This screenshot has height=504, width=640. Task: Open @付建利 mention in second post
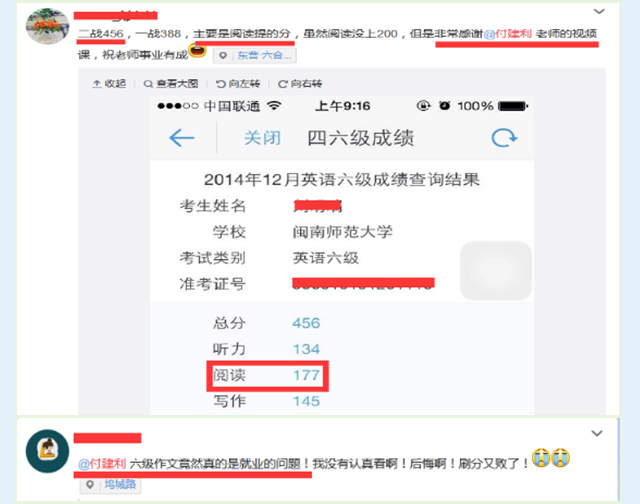tap(102, 464)
